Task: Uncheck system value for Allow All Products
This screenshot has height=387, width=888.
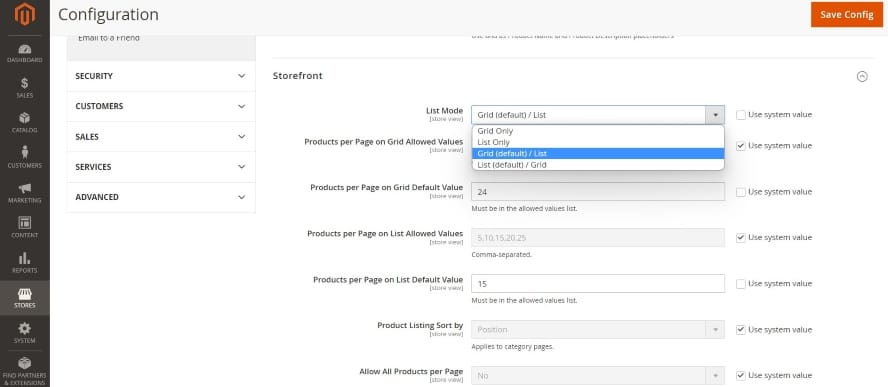Action: click(x=741, y=376)
